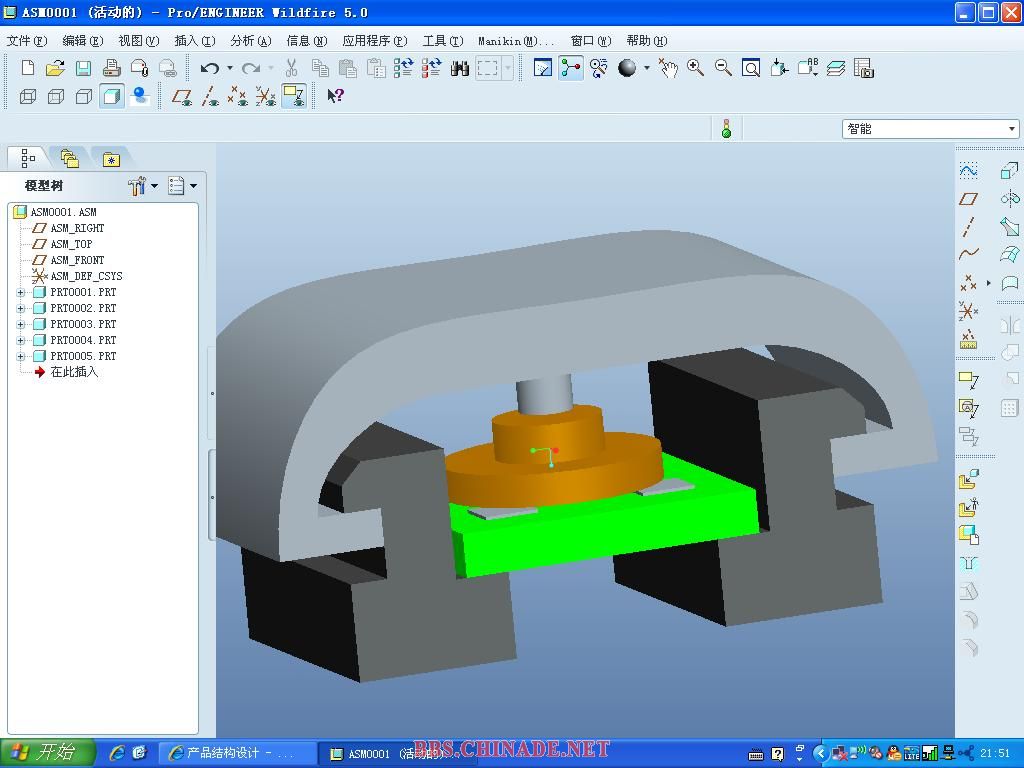
Task: Select the Hole tool in right toolbar
Action: point(968,564)
